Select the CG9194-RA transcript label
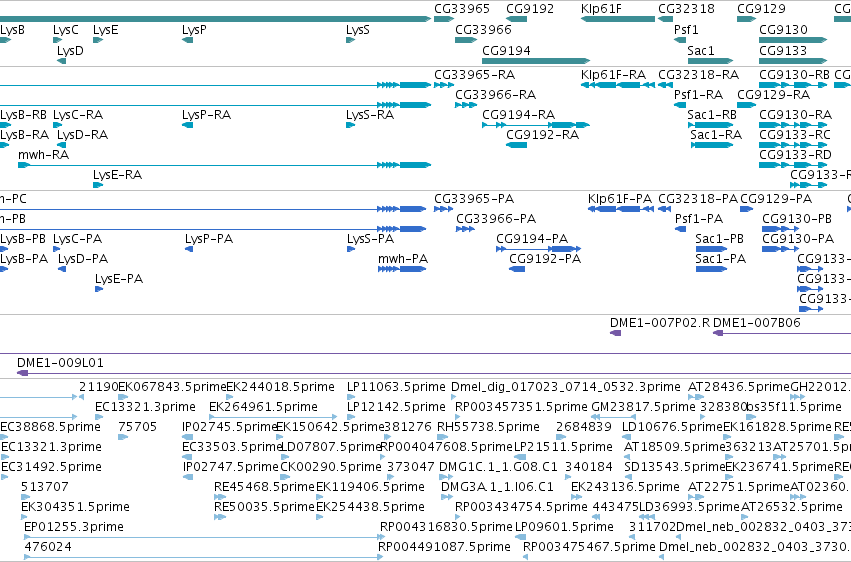The width and height of the screenshot is (851, 562). click(x=518, y=115)
